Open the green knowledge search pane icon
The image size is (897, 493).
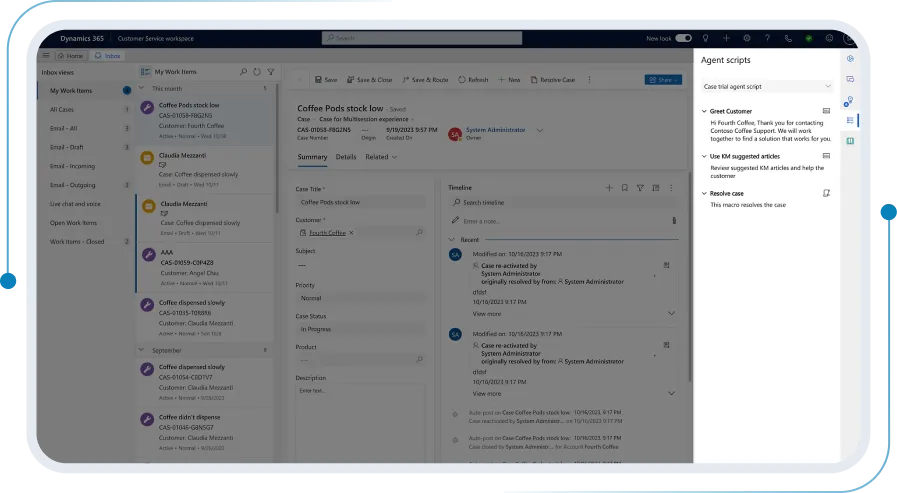click(x=850, y=141)
